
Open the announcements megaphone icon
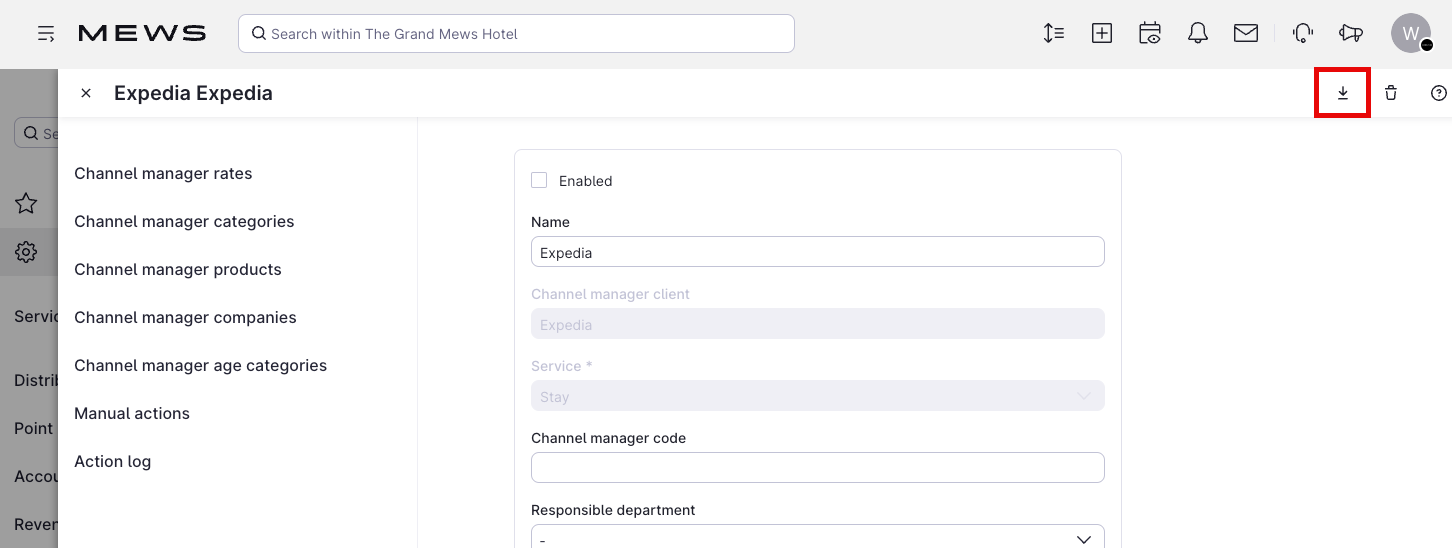(x=1351, y=33)
